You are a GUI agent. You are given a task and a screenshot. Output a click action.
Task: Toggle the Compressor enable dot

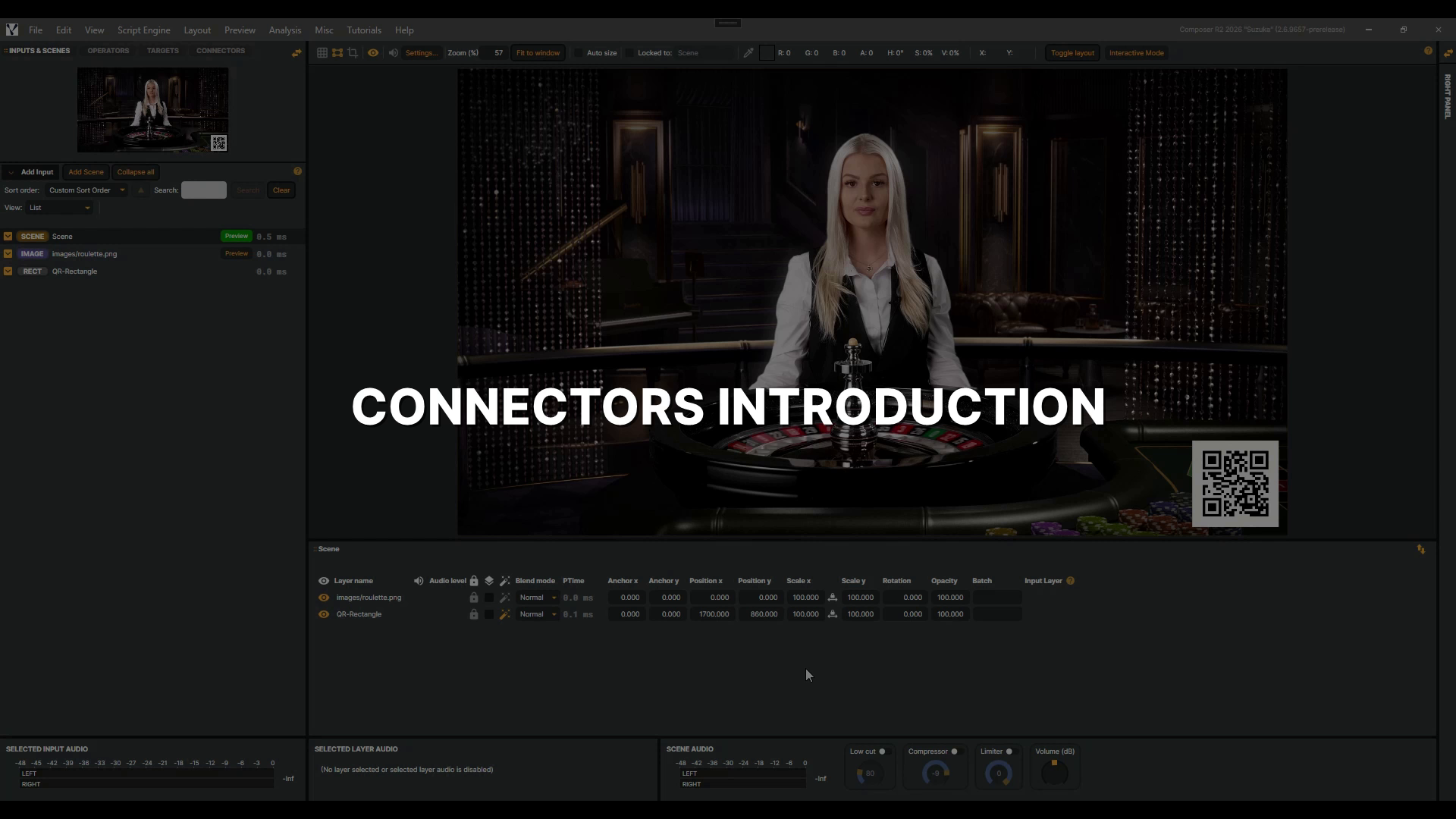(x=954, y=752)
